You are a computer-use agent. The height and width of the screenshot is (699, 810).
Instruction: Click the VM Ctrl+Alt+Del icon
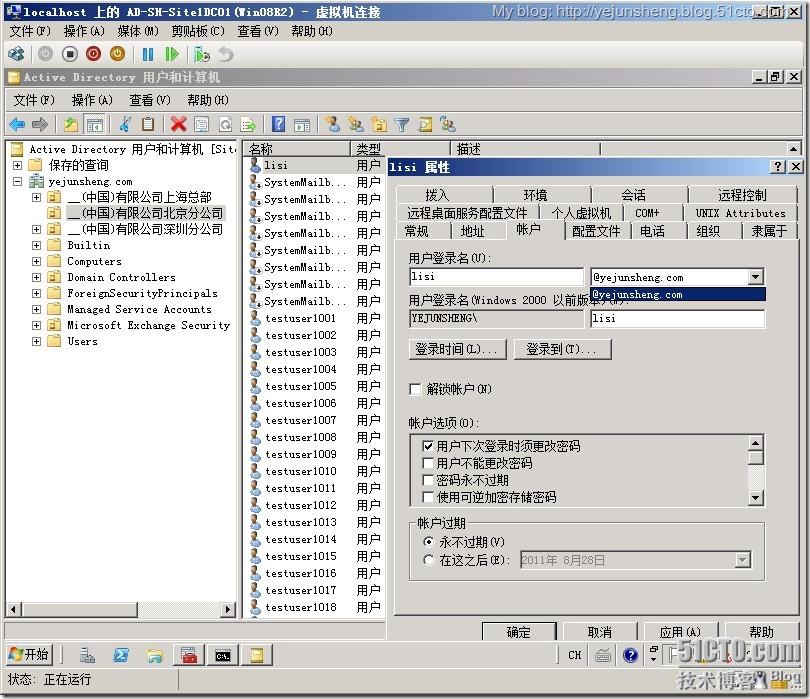[x=17, y=54]
